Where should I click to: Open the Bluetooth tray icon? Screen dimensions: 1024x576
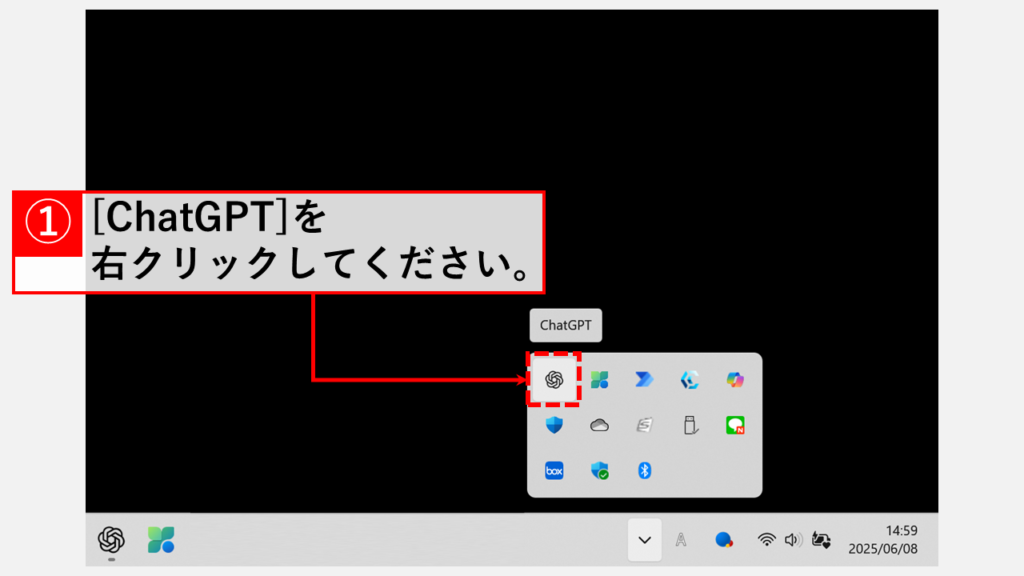[644, 470]
